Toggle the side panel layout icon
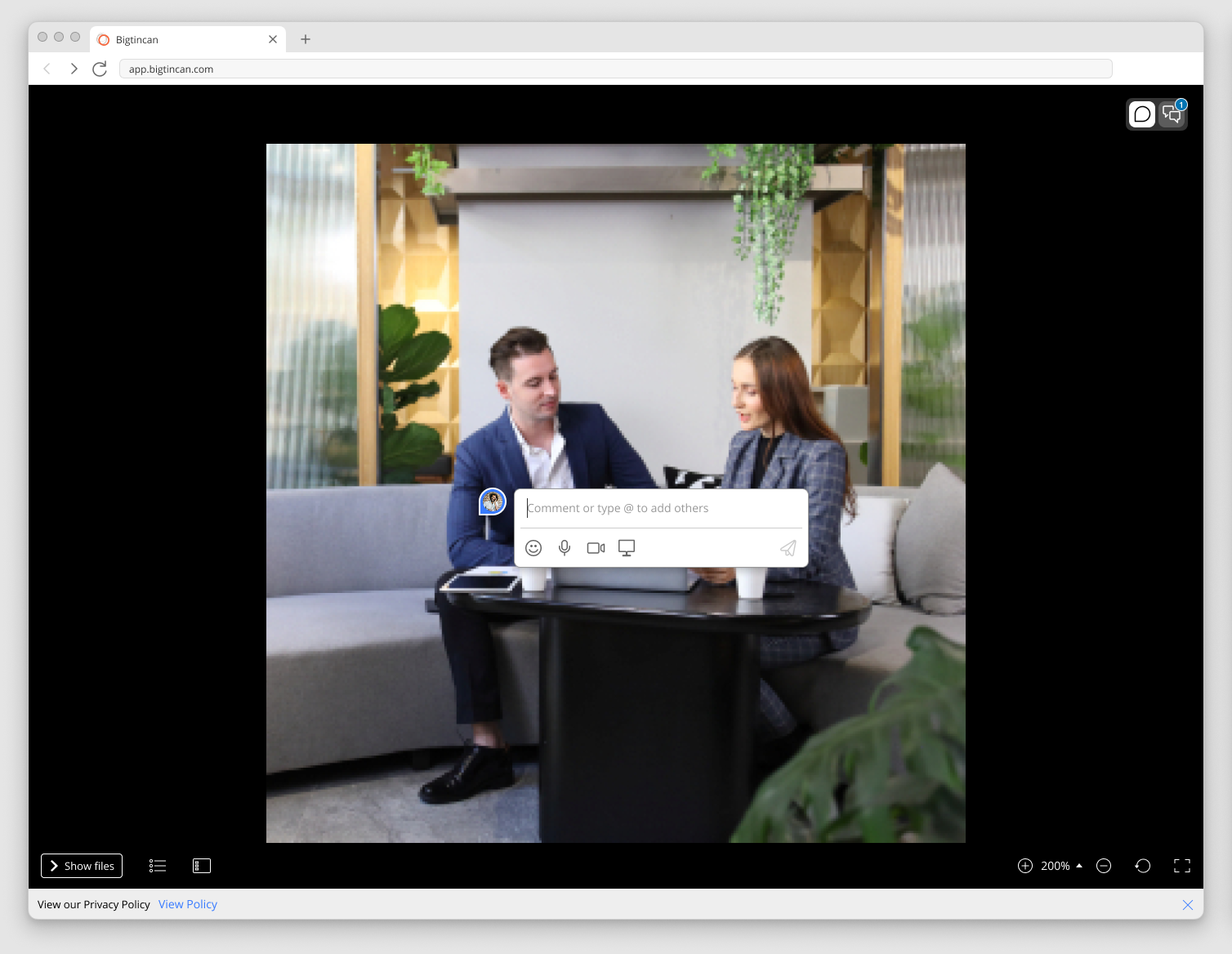1232x954 pixels. click(x=202, y=866)
